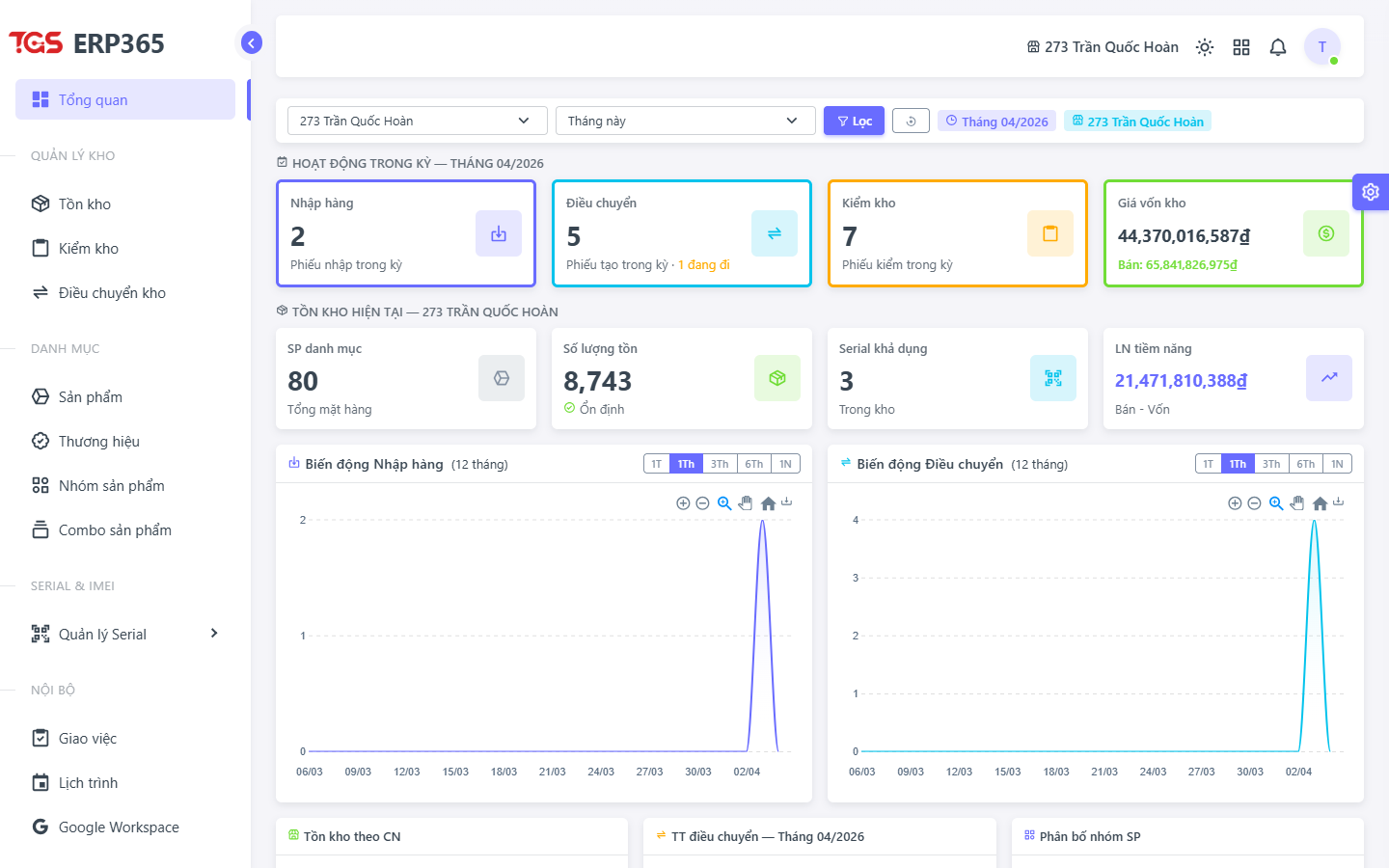Click the Tồn kho theo CN panel title
Viewport: 1389px width, 868px height.
pyautogui.click(x=352, y=836)
